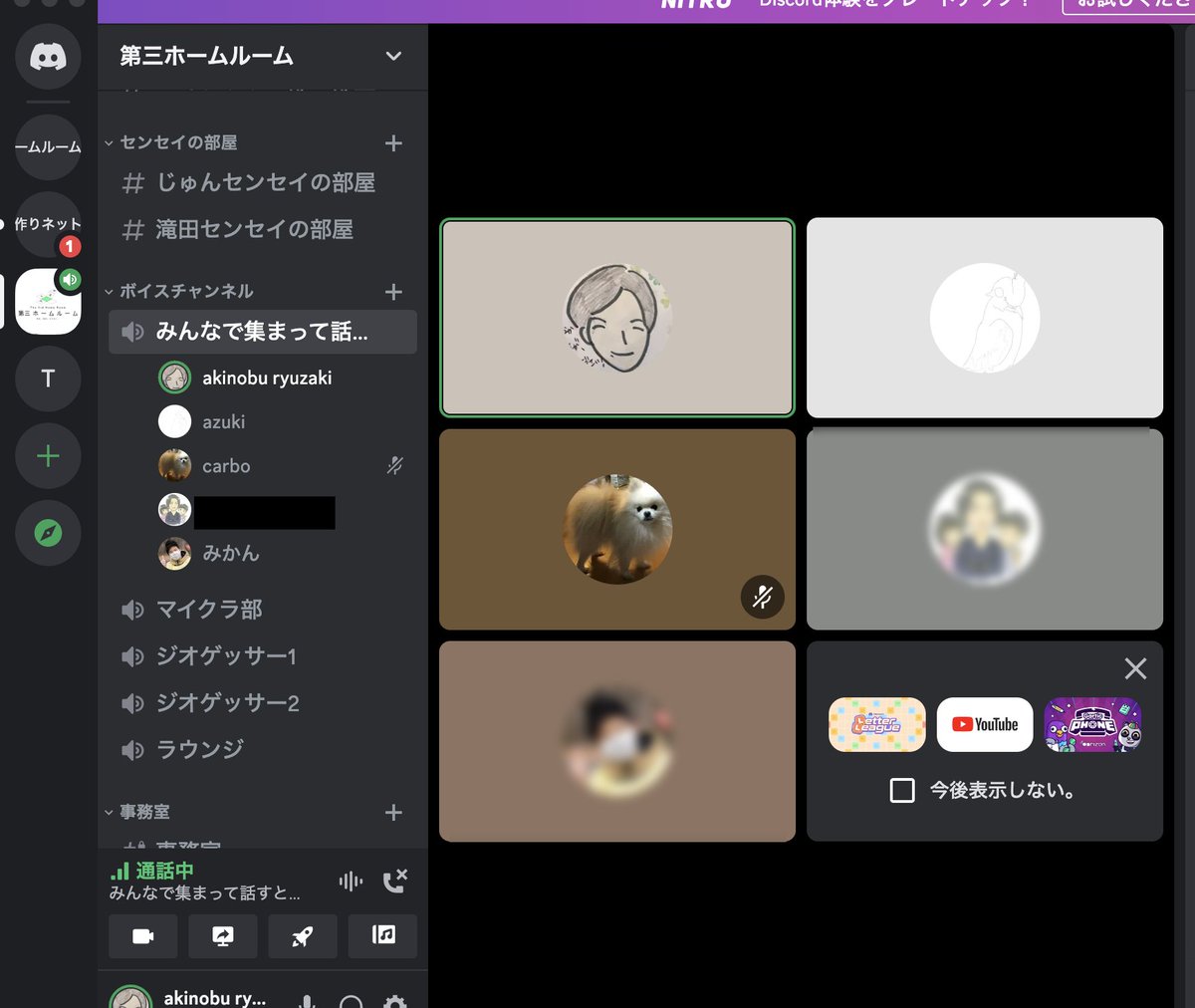Viewport: 1195px width, 1008px height.
Task: Turn on the camera for video
Action: click(142, 936)
